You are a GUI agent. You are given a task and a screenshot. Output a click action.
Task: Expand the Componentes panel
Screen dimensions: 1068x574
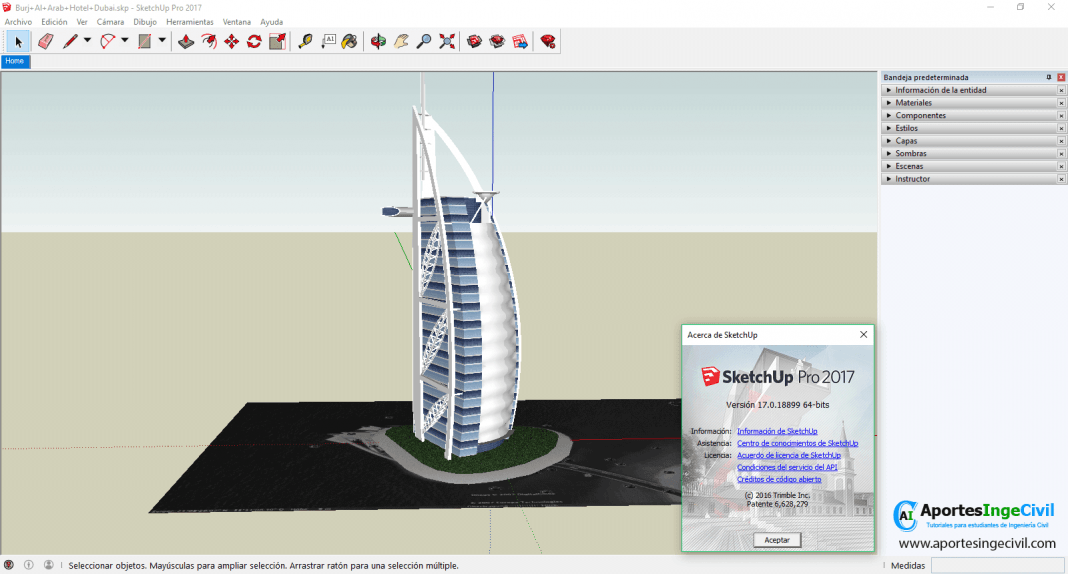(973, 115)
